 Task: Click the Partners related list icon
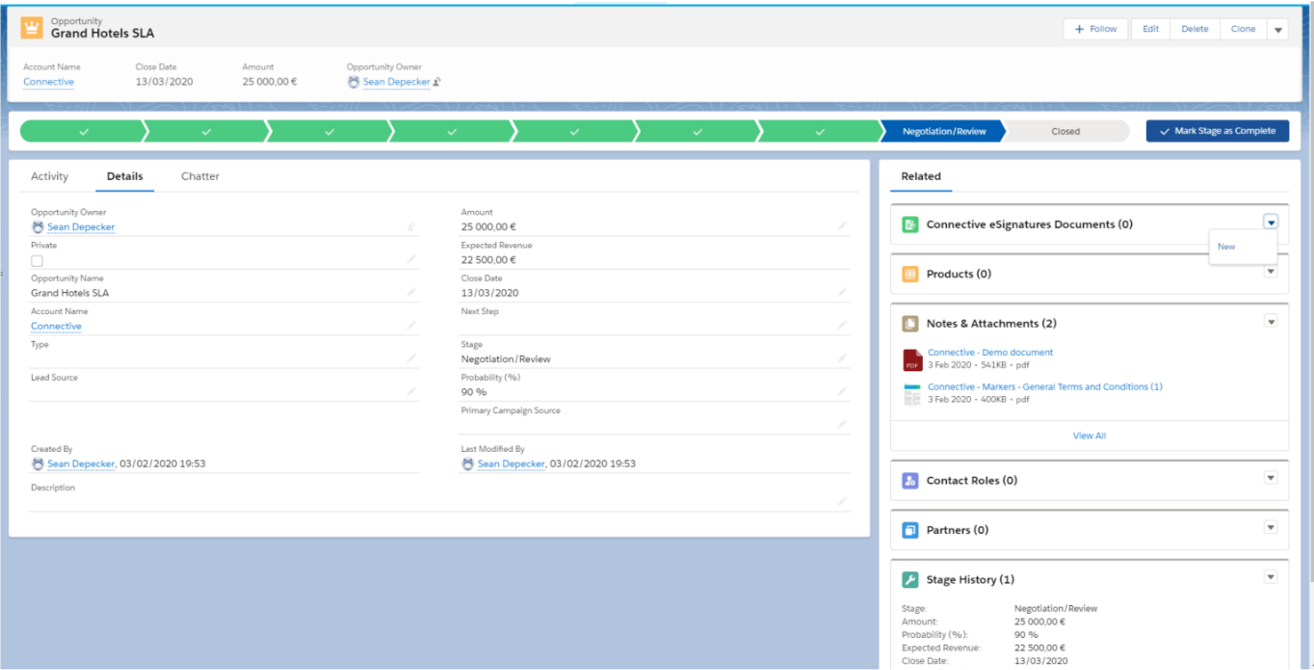pos(910,530)
